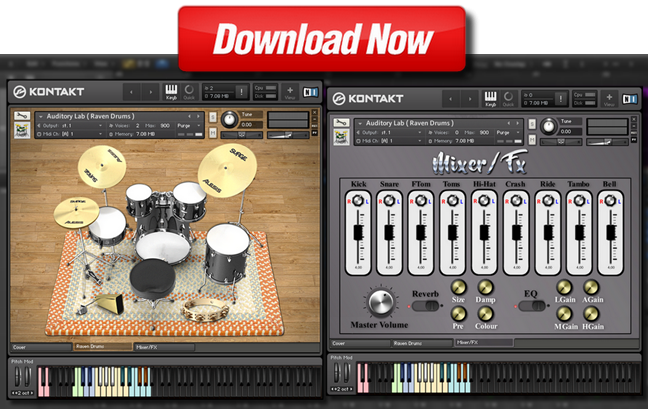The height and width of the screenshot is (409, 648).
Task: Click the View plus icon in Mixer/Fx window
Action: pyautogui.click(x=609, y=99)
